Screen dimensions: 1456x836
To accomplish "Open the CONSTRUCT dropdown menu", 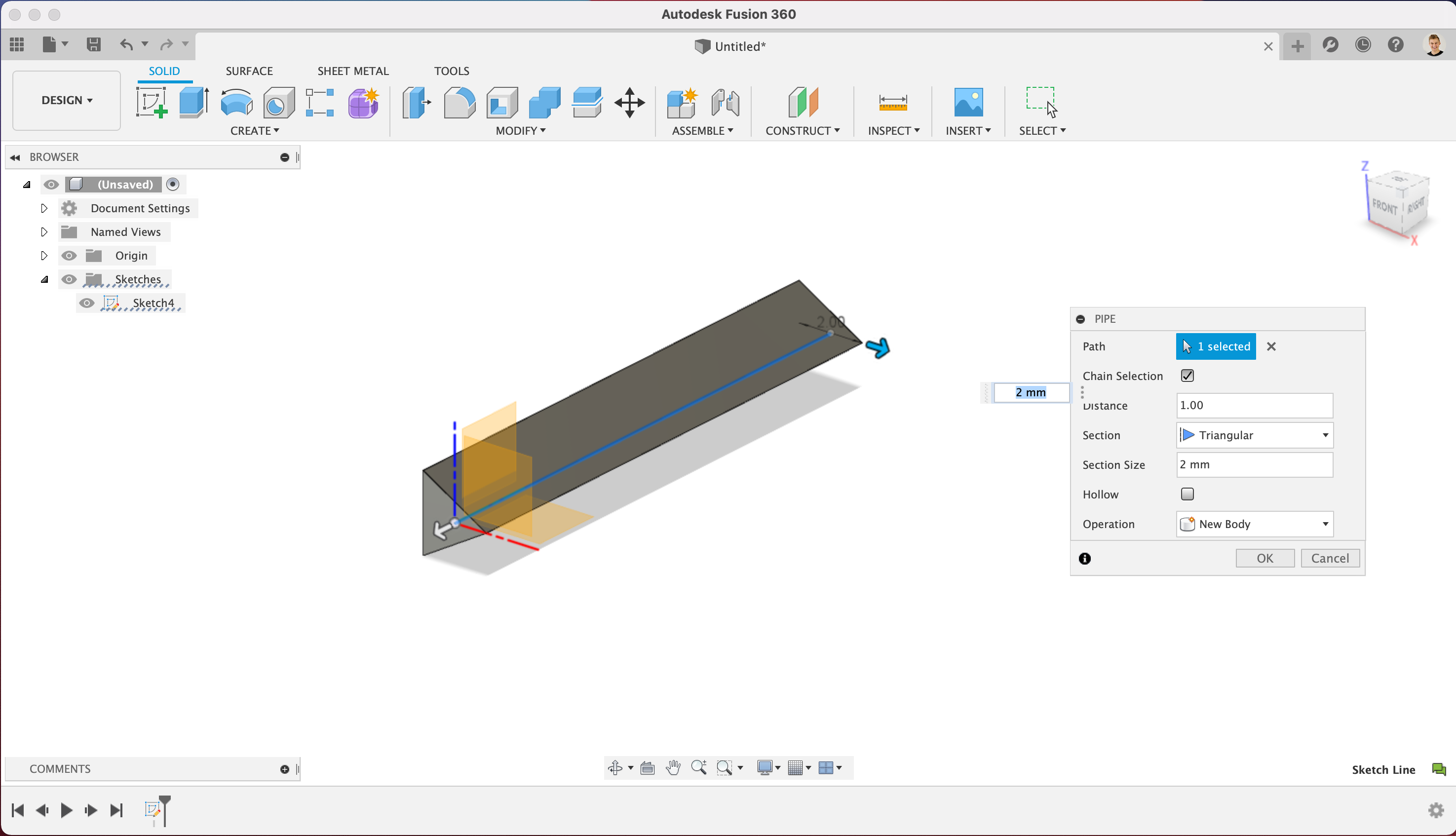I will (x=803, y=131).
